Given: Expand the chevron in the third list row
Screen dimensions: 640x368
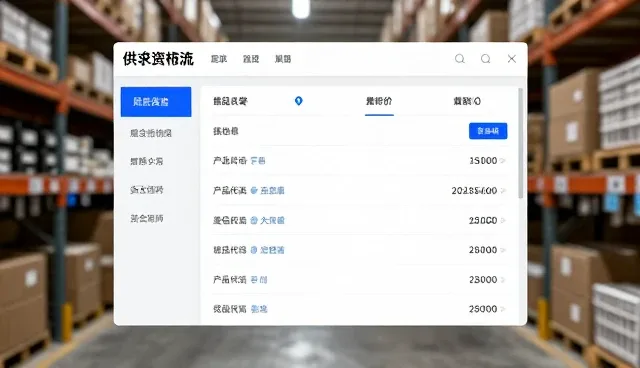Looking at the screenshot, I should click(503, 220).
